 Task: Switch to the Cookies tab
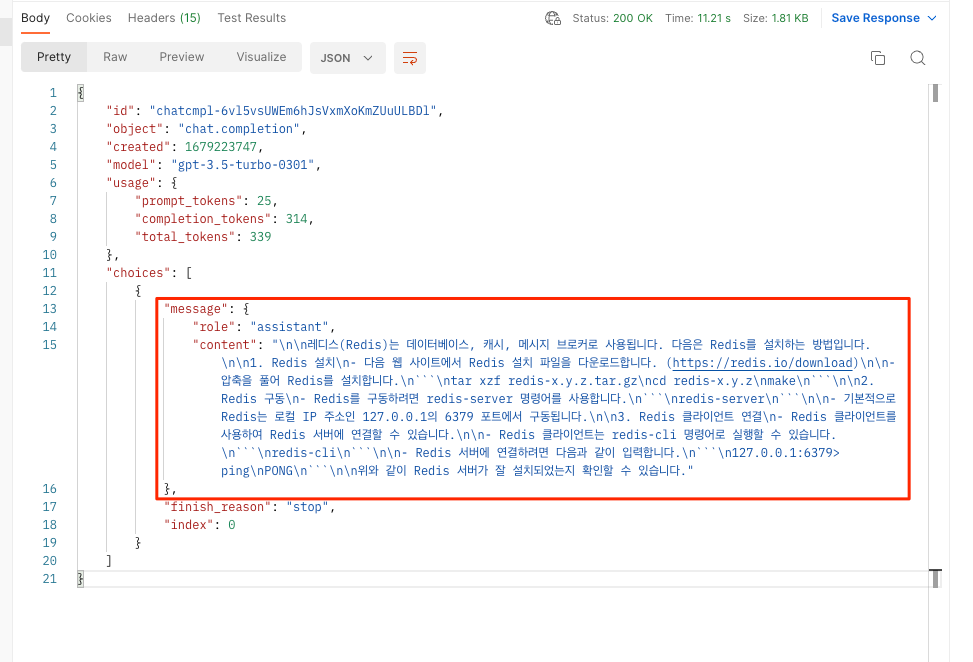coord(89,18)
